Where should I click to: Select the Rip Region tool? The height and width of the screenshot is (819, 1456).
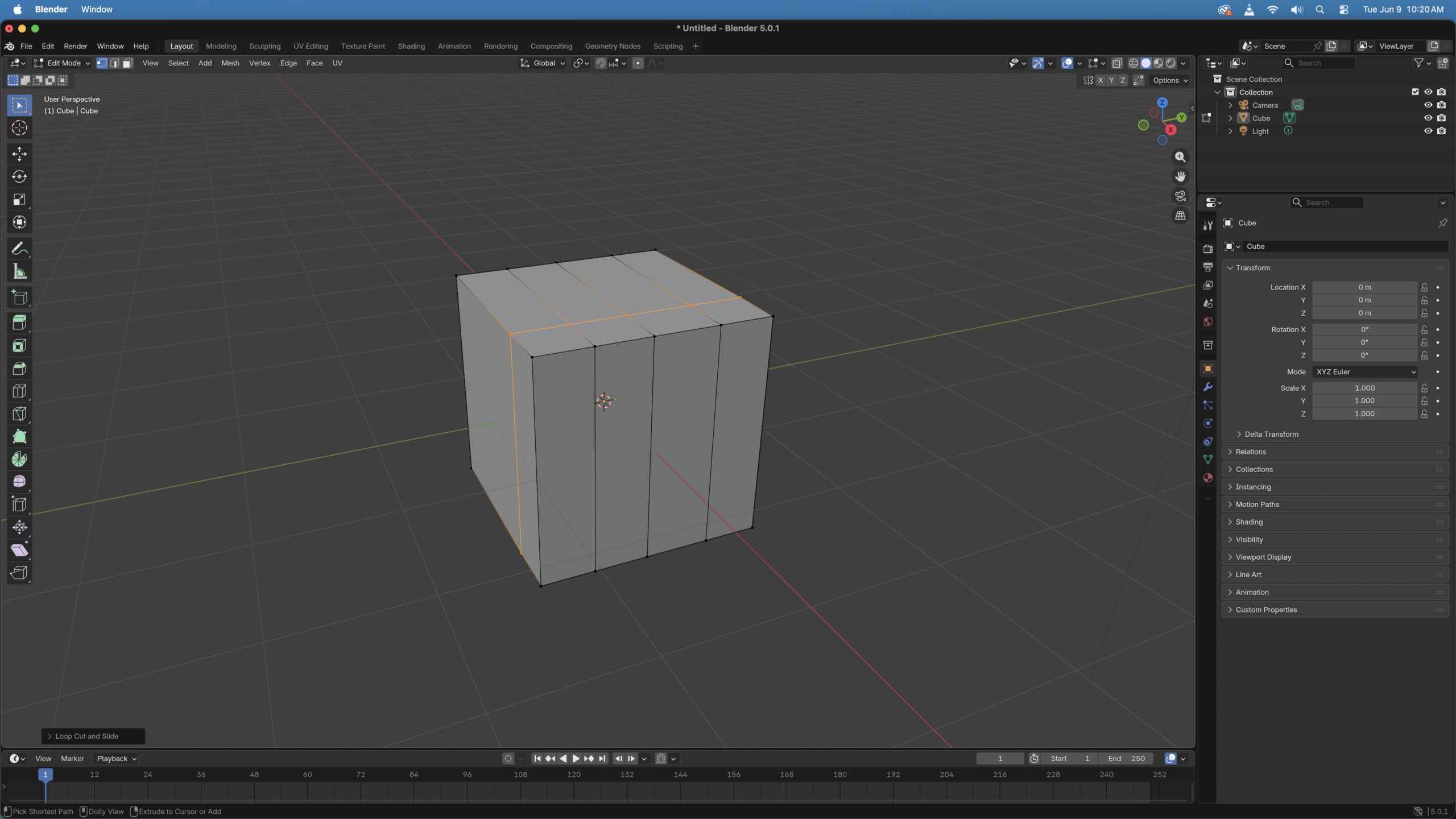pos(19,573)
